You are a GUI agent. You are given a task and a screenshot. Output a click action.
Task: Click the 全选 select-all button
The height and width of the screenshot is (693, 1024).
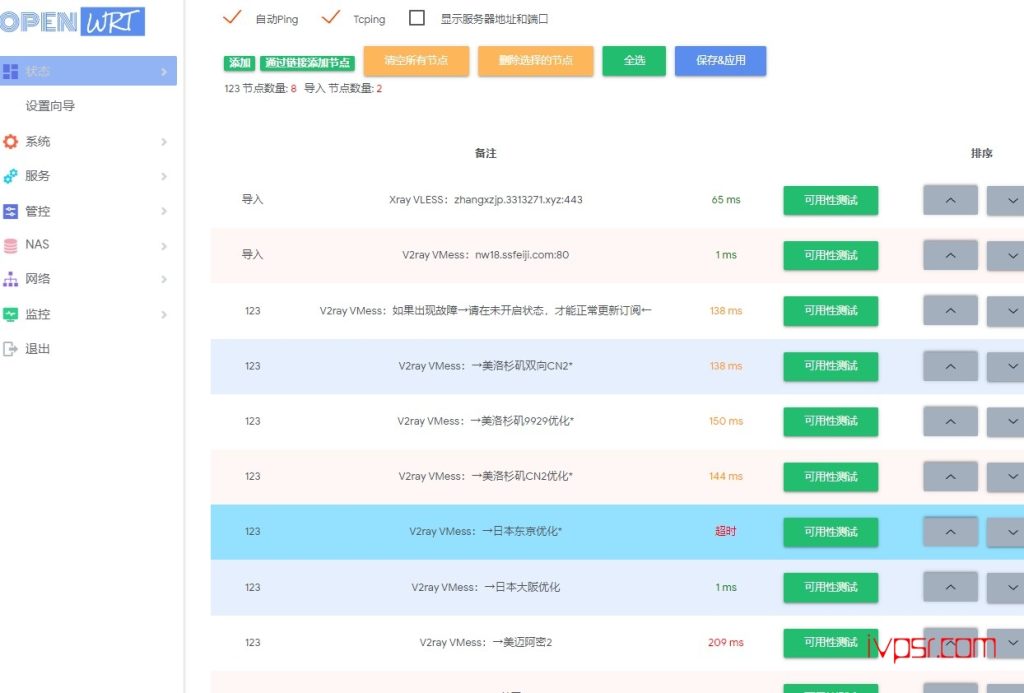(634, 61)
